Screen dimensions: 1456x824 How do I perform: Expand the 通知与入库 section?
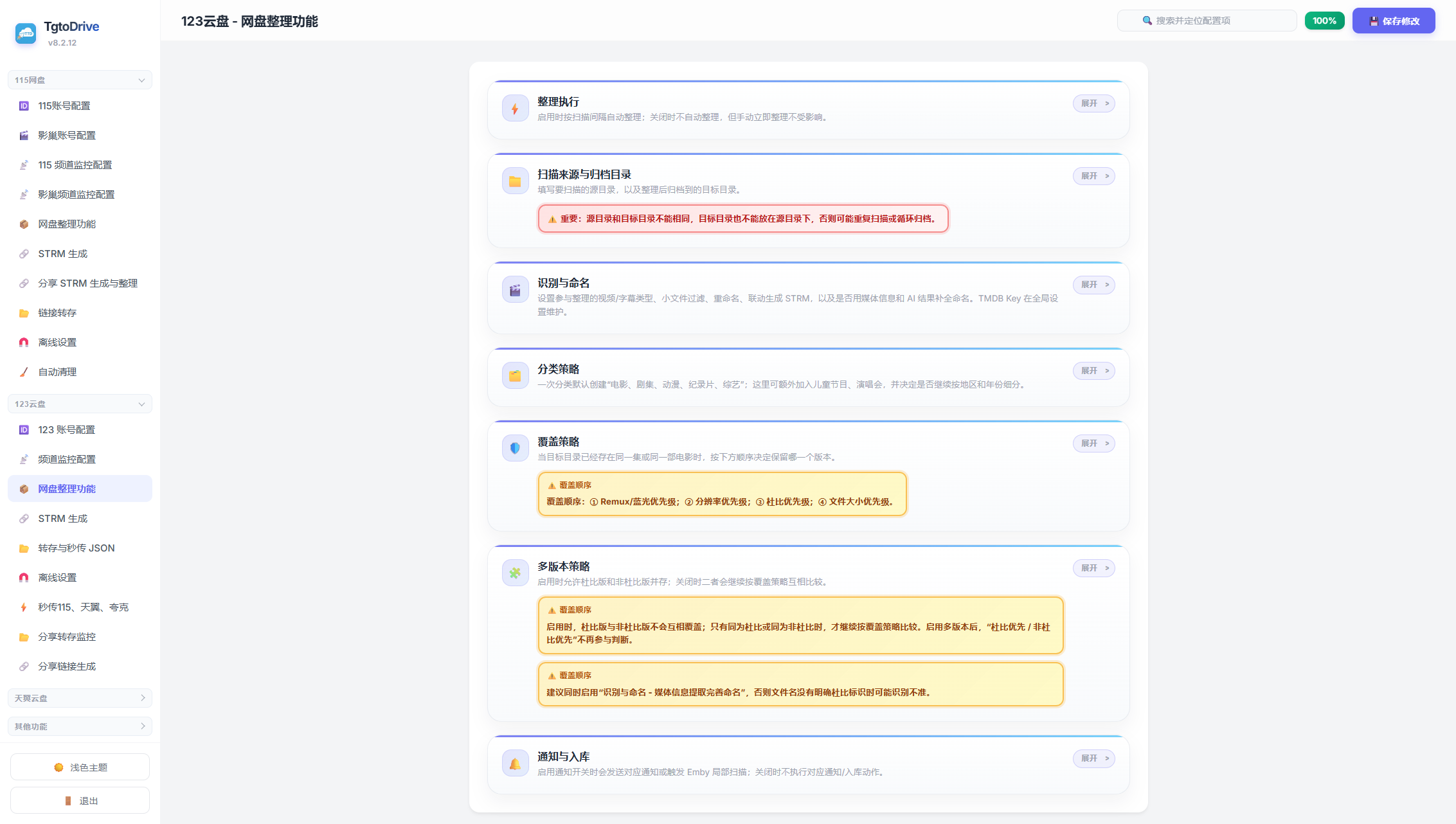pyautogui.click(x=1093, y=758)
